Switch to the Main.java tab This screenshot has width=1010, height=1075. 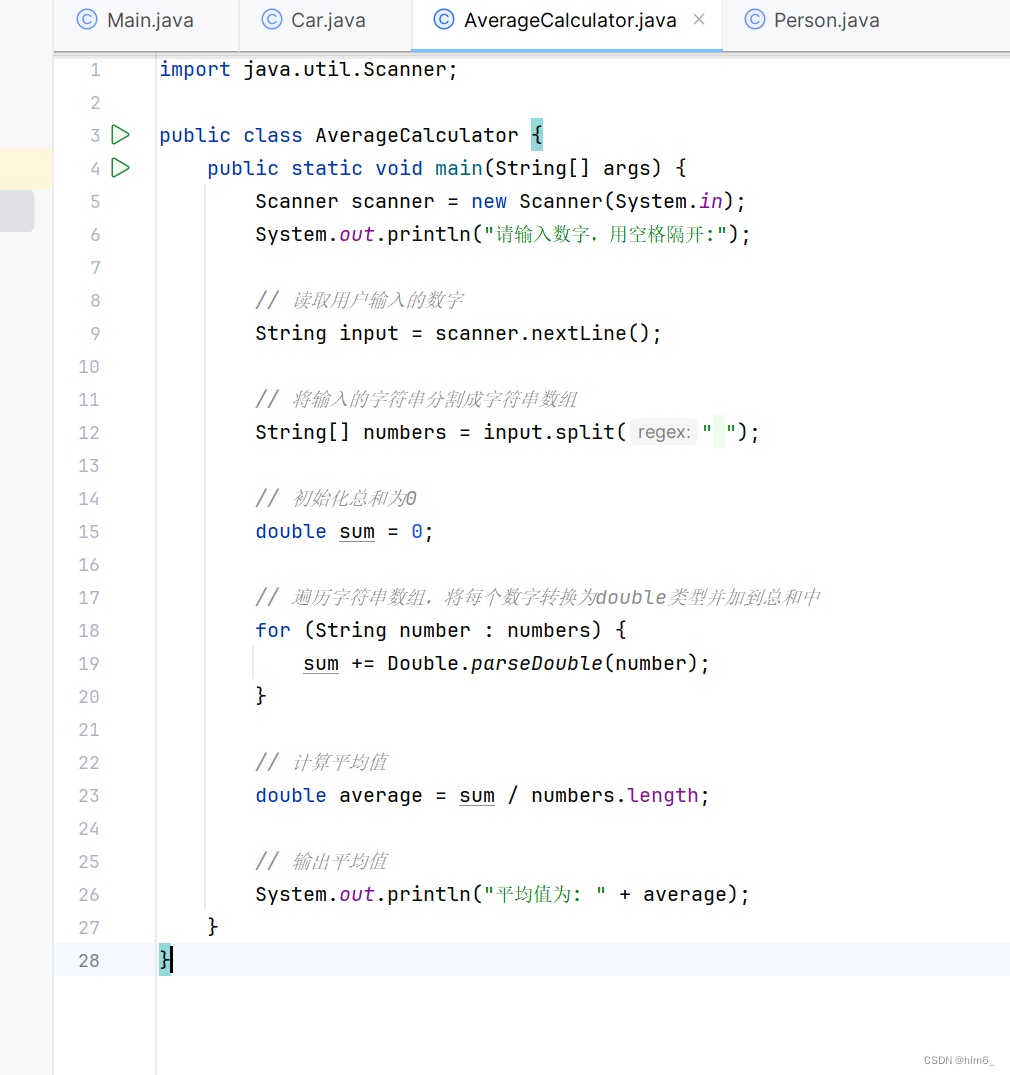point(135,21)
